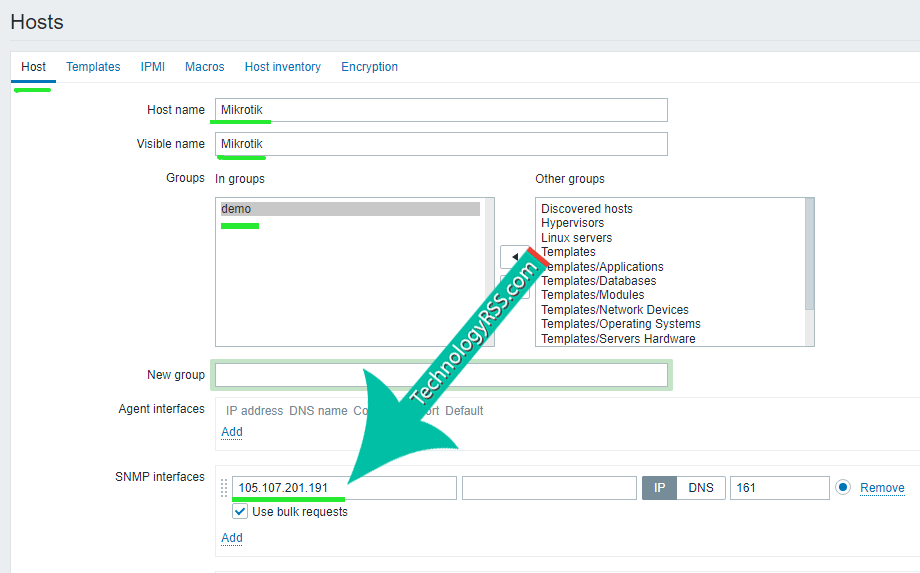Toggle the Use bulk requests checkbox

[x=240, y=512]
